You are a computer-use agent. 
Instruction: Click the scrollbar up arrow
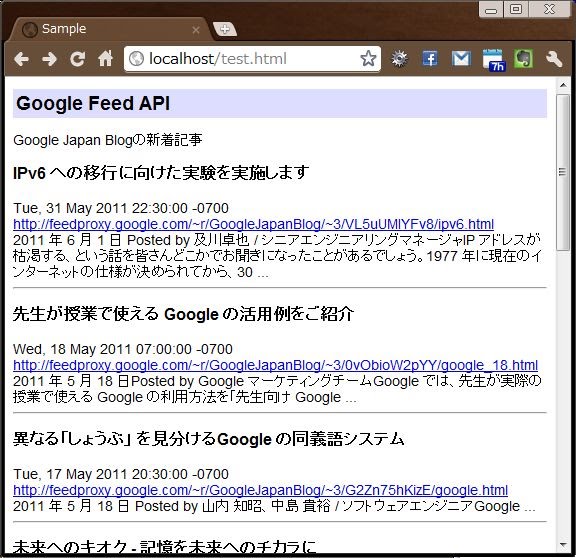coord(563,85)
